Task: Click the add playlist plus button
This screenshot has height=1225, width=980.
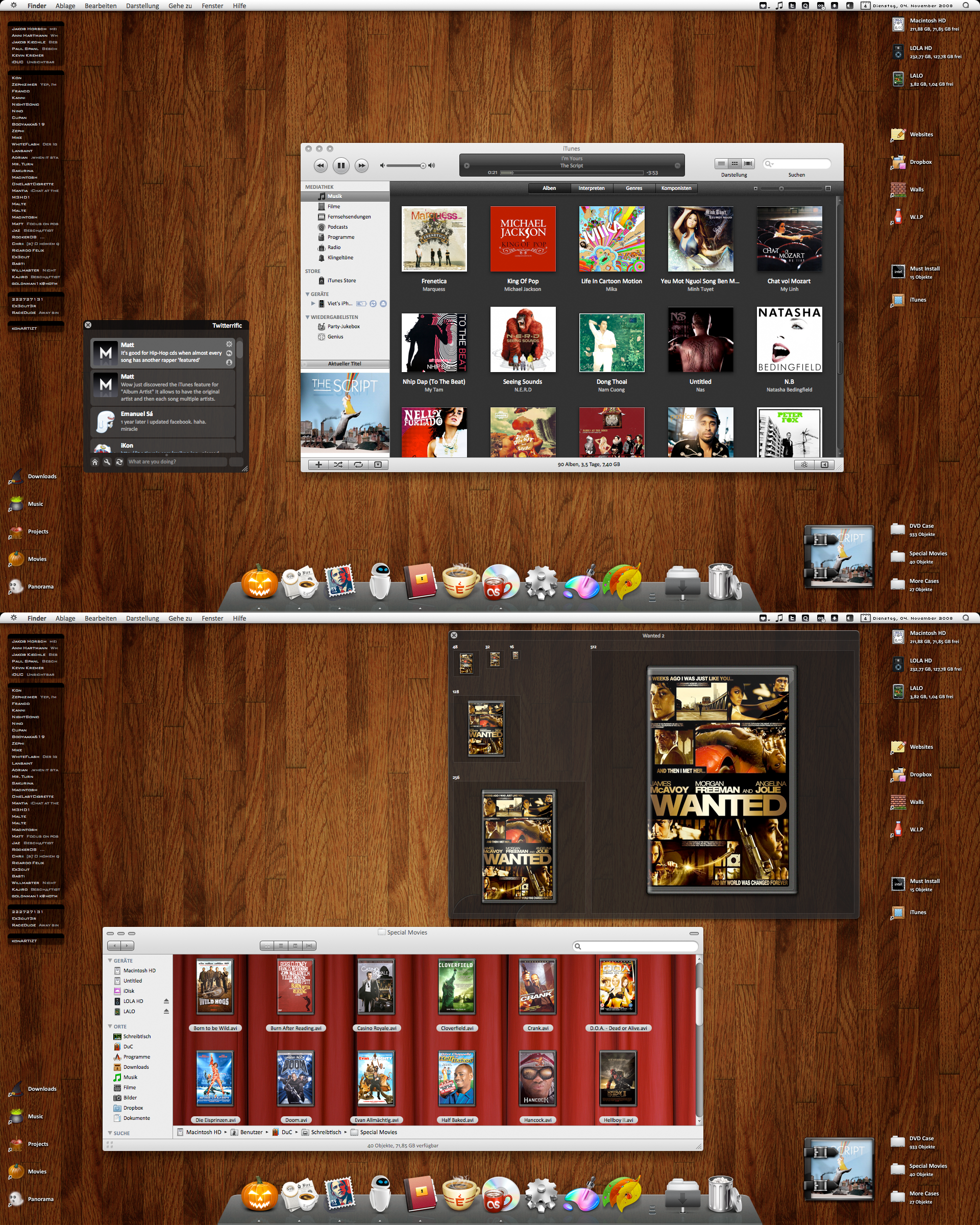Action: pos(318,465)
